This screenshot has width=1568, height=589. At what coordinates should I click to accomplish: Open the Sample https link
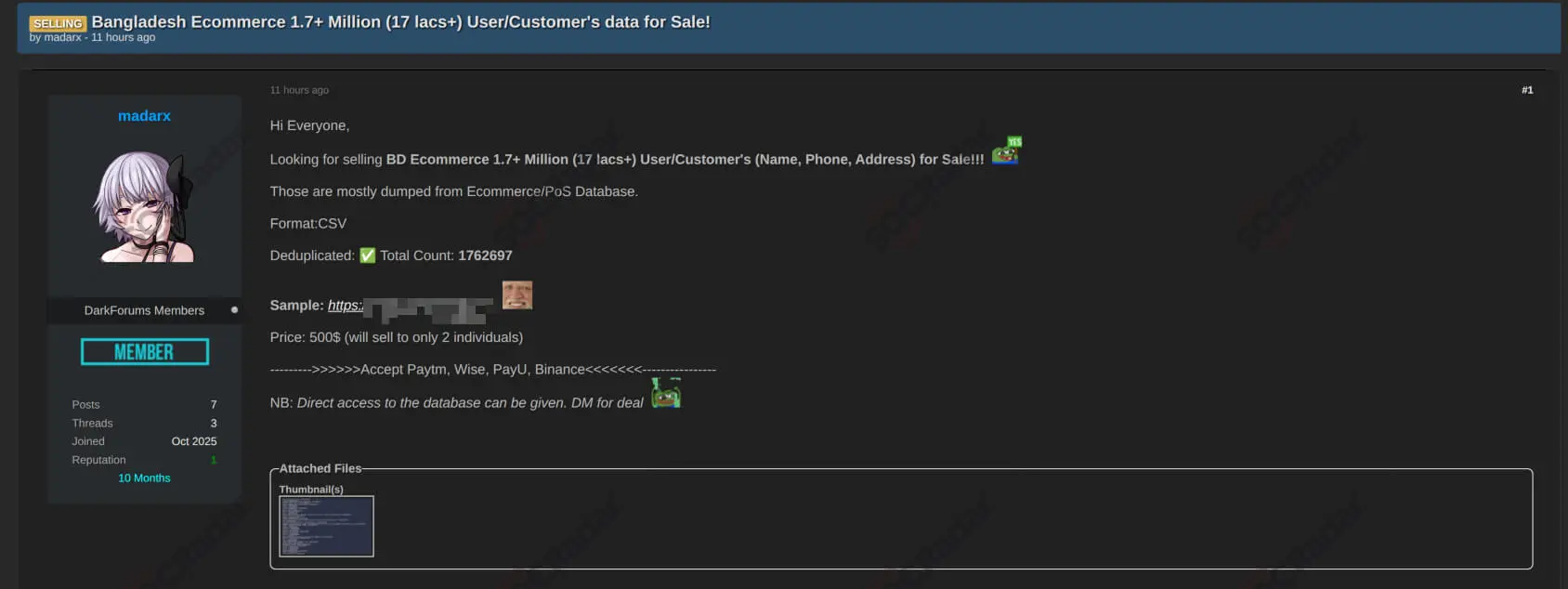(410, 307)
